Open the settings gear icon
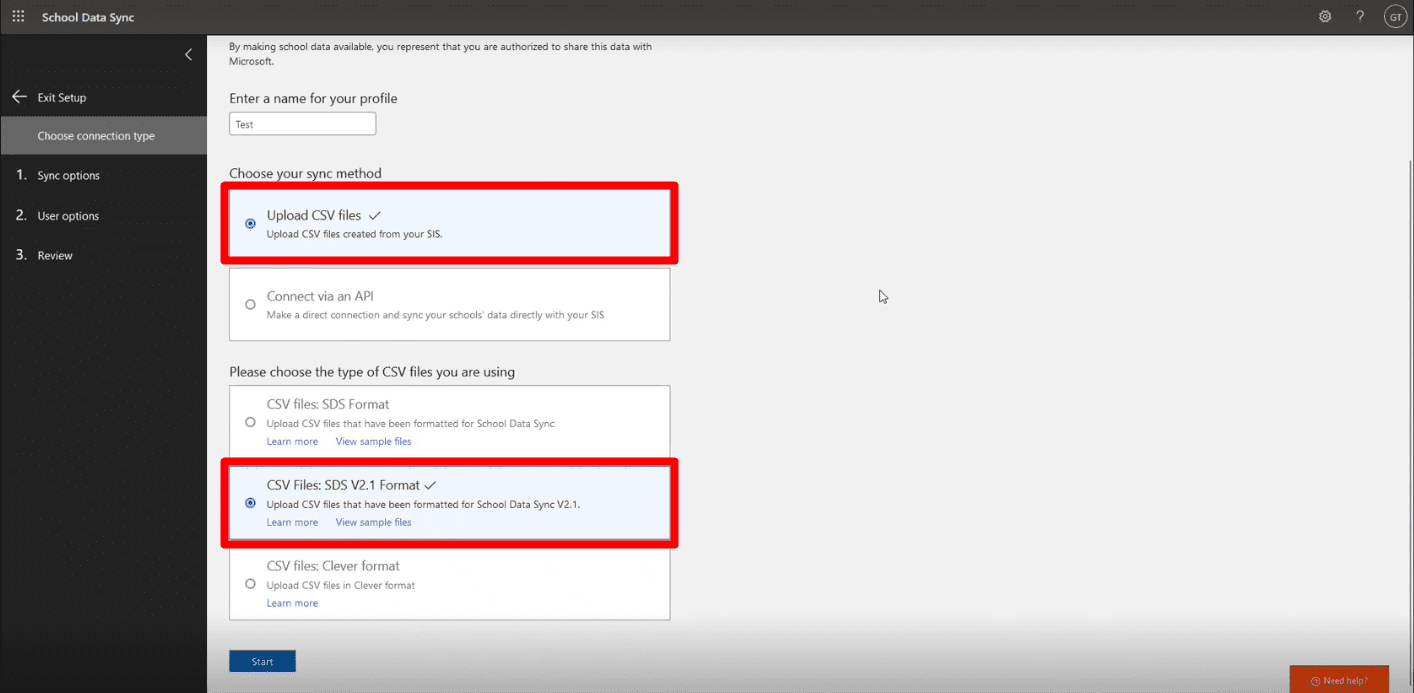Viewport: 1414px width, 693px height. pyautogui.click(x=1325, y=17)
